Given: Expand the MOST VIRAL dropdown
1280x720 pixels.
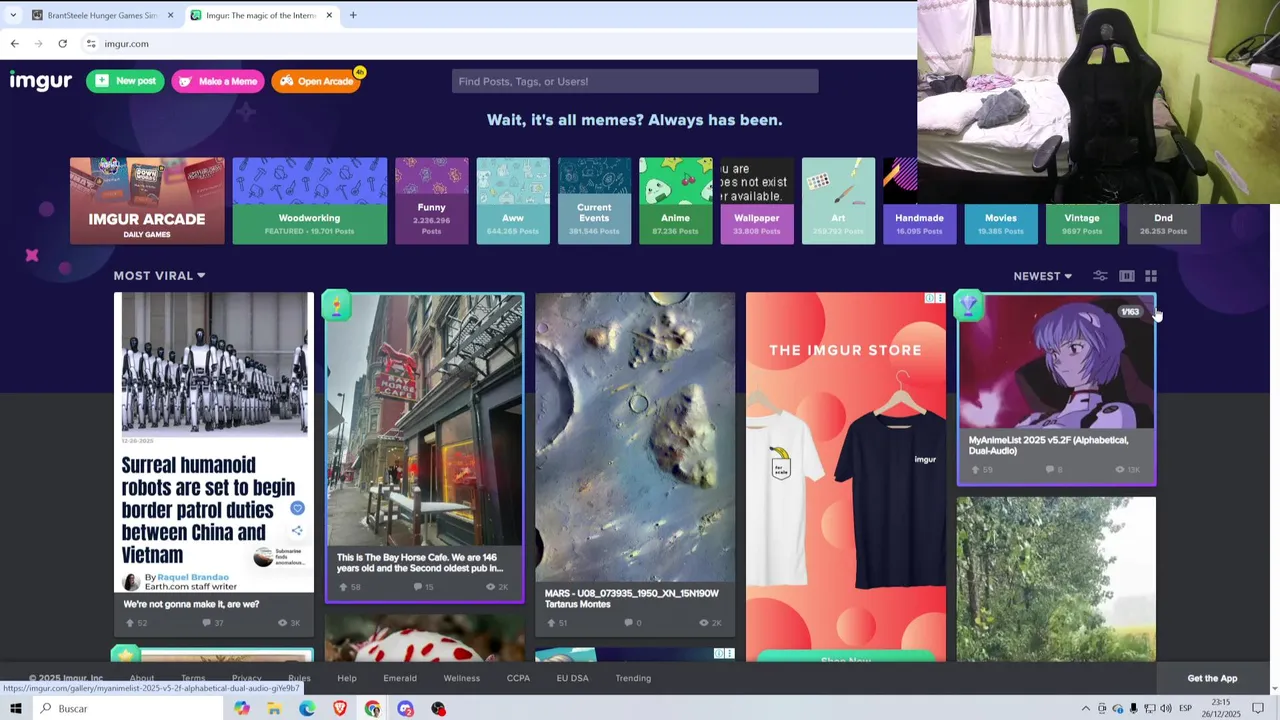Looking at the screenshot, I should 159,276.
